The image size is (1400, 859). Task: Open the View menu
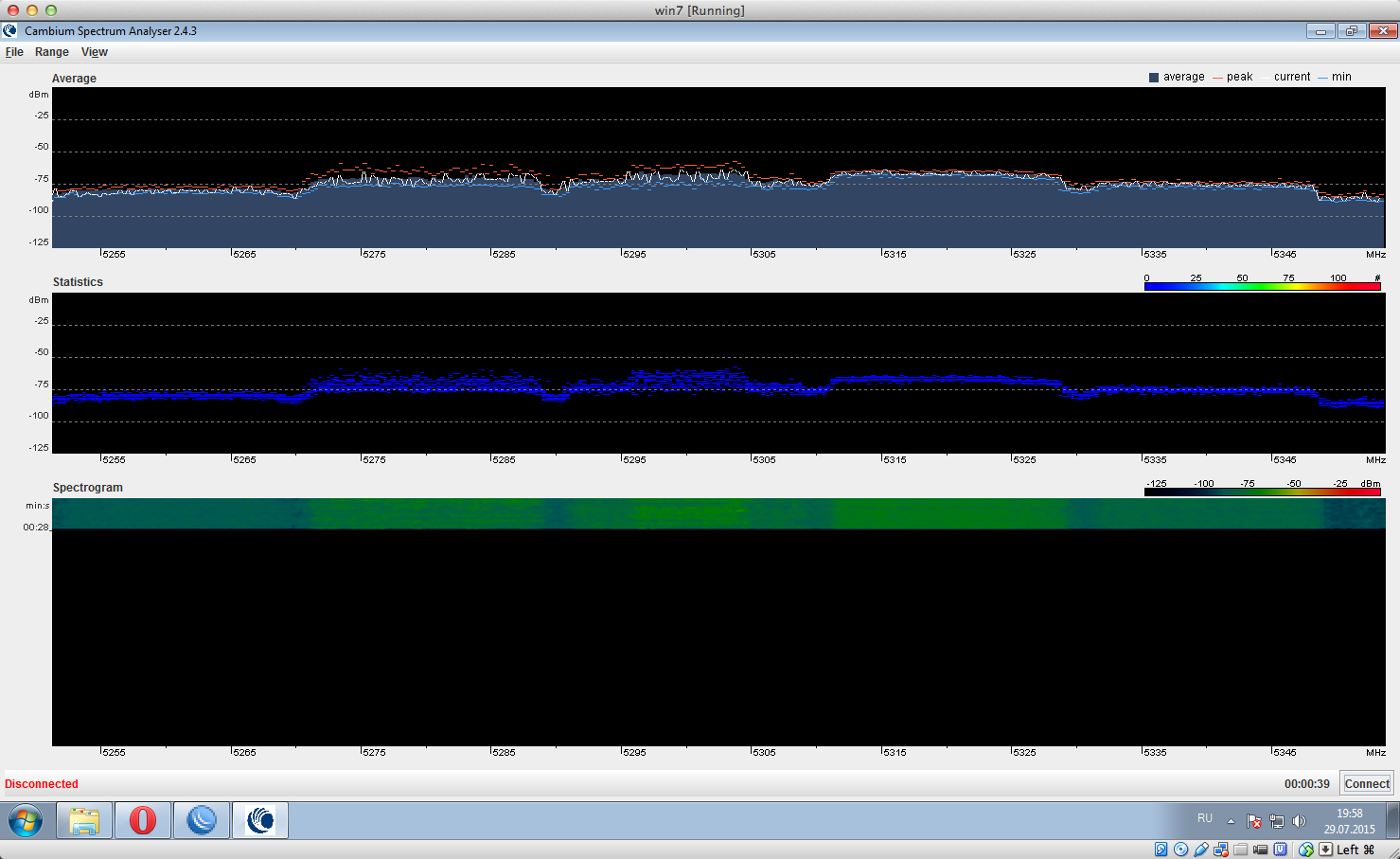95,52
